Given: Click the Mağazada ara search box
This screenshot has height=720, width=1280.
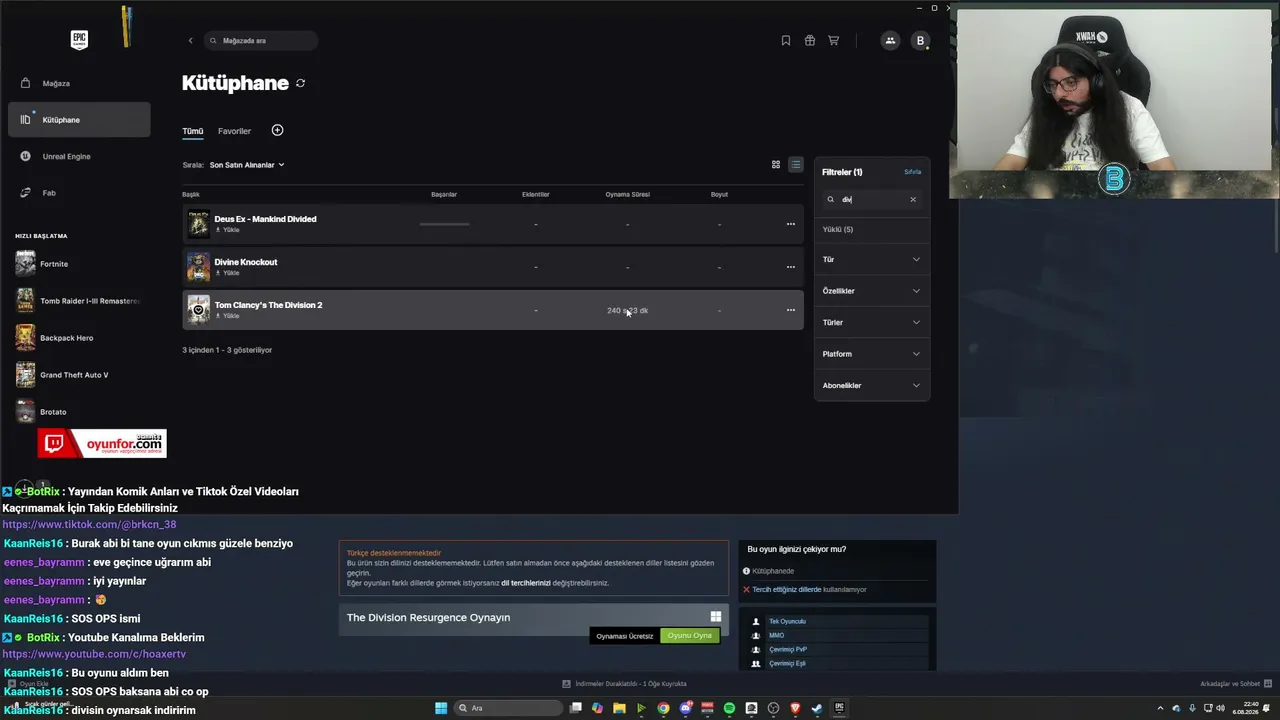Looking at the screenshot, I should tap(261, 41).
